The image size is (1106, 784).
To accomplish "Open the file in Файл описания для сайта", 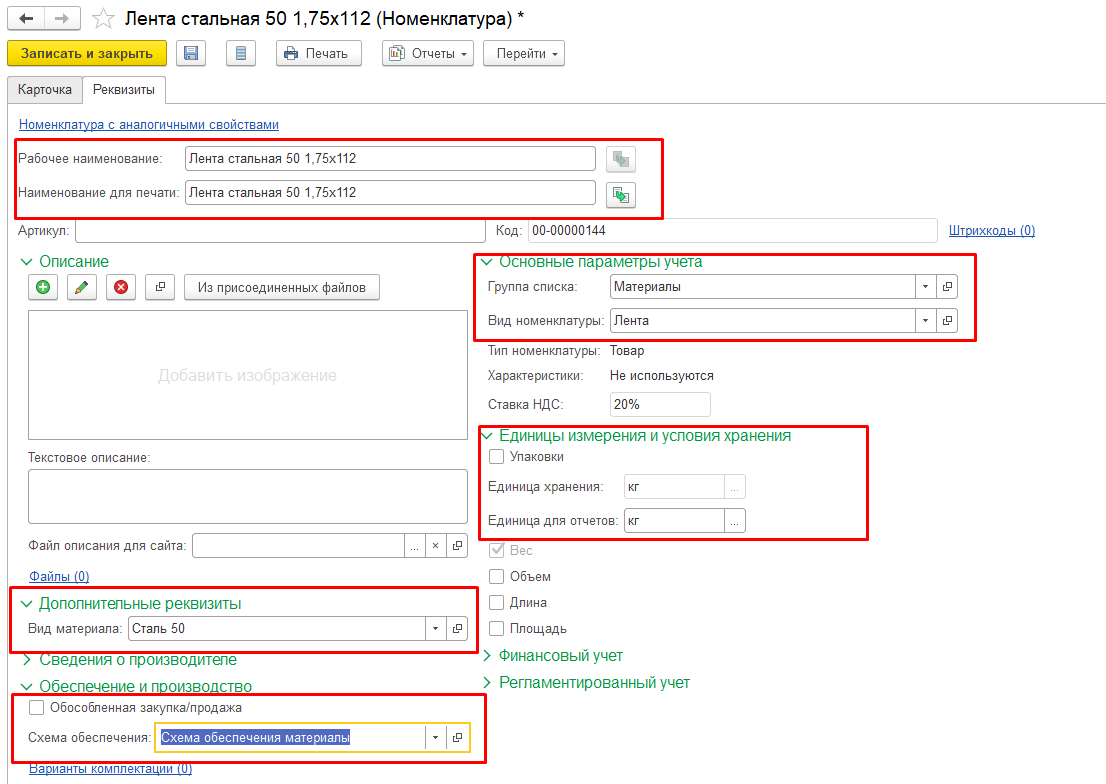I will click(457, 545).
